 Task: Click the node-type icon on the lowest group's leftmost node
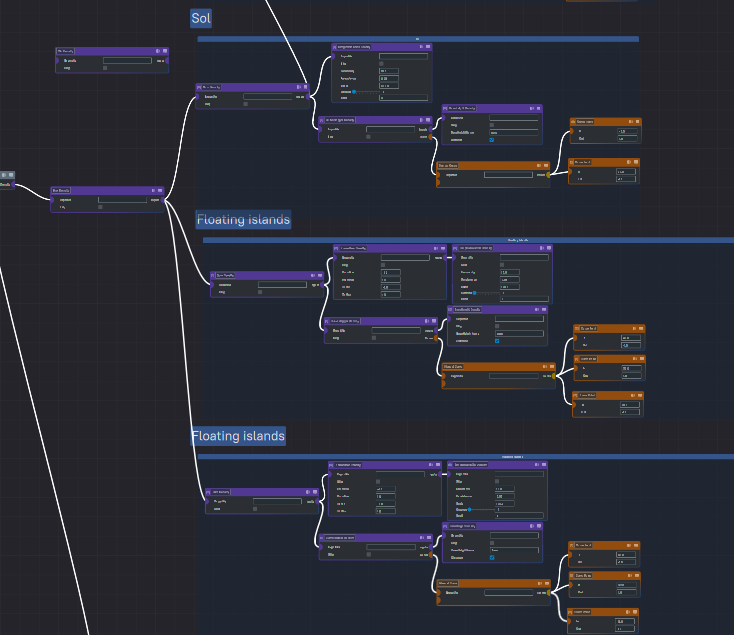pos(209,492)
